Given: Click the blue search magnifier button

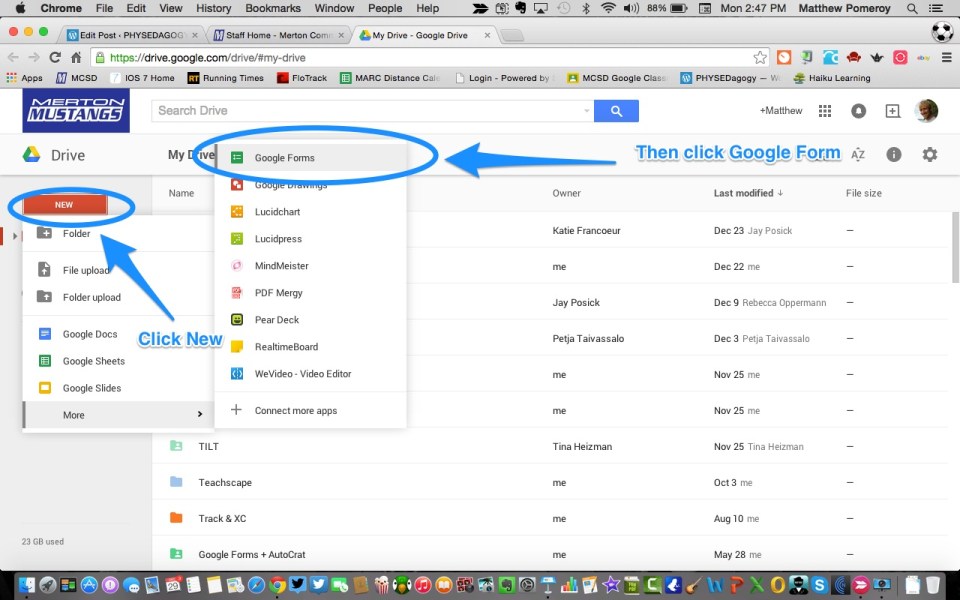Looking at the screenshot, I should (x=616, y=111).
